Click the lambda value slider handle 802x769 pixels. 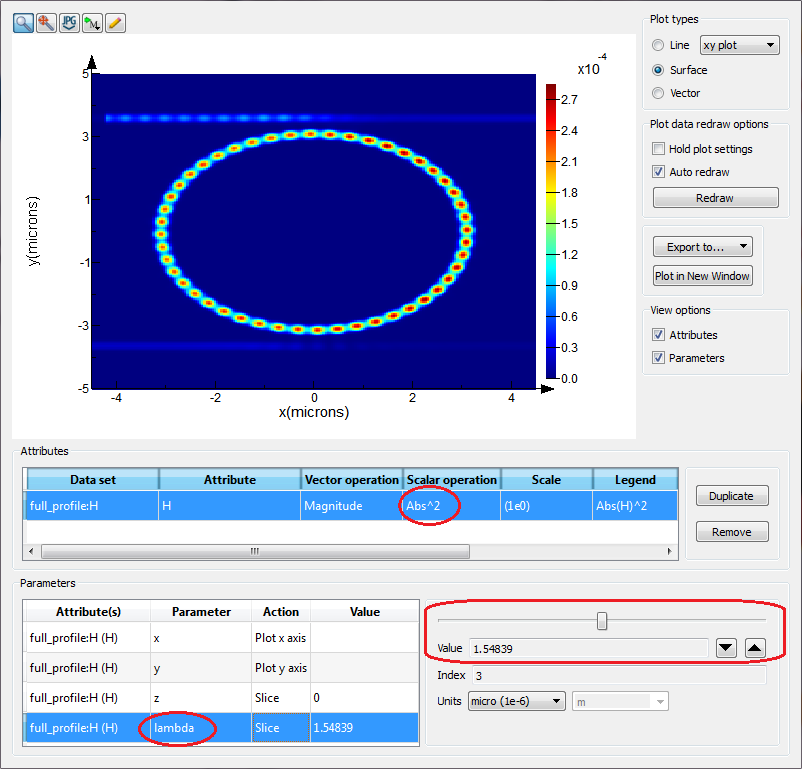pos(602,621)
